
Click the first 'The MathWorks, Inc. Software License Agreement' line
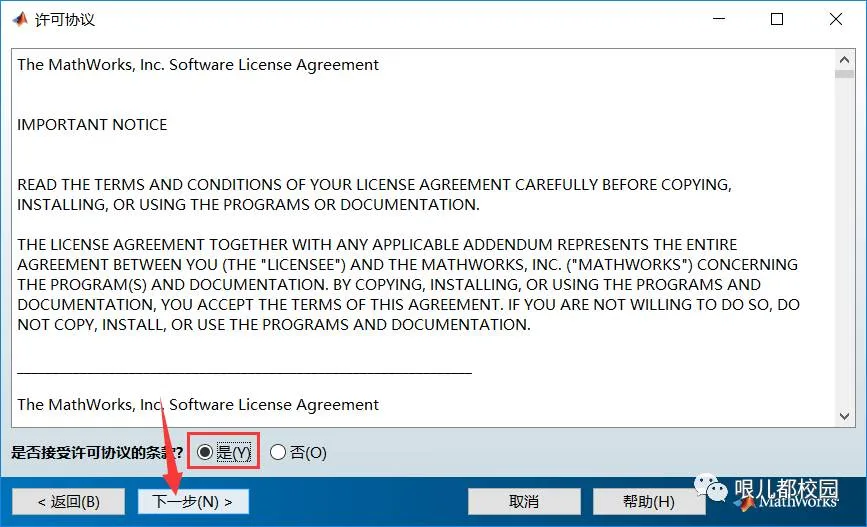(x=198, y=65)
